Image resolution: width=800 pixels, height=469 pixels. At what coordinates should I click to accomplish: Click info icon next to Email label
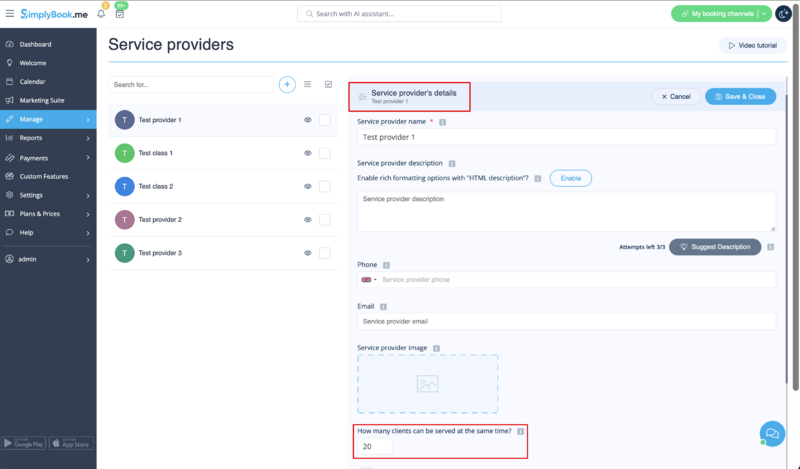(x=383, y=307)
